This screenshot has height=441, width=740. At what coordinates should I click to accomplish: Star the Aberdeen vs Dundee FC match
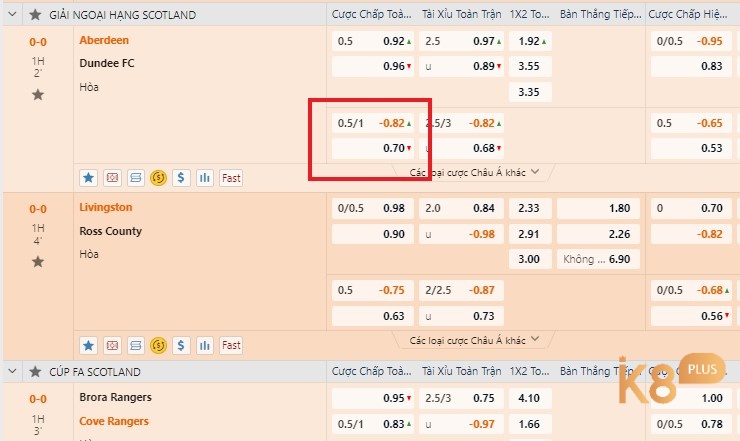tap(38, 94)
